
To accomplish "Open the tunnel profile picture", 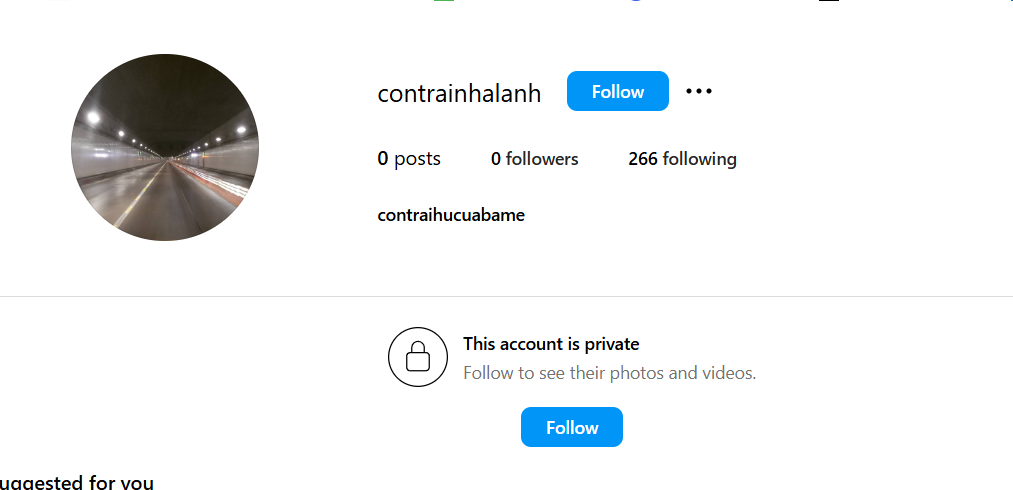I will (165, 147).
